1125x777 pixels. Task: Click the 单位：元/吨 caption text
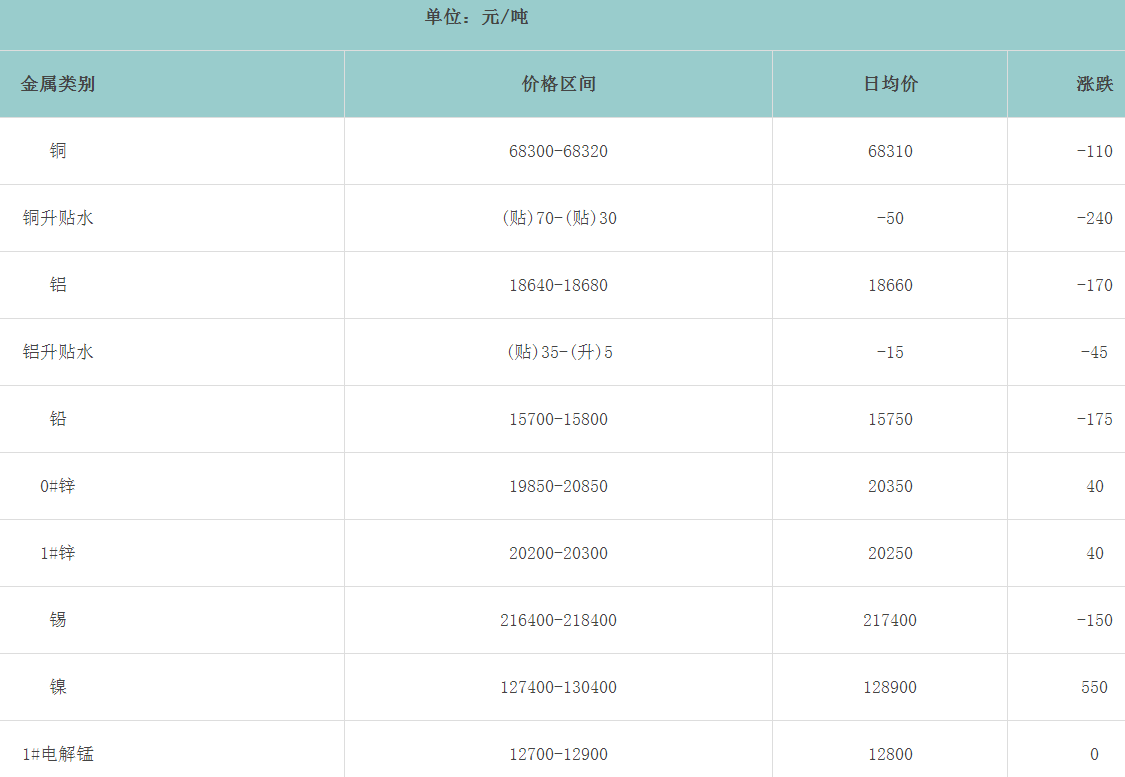476,17
